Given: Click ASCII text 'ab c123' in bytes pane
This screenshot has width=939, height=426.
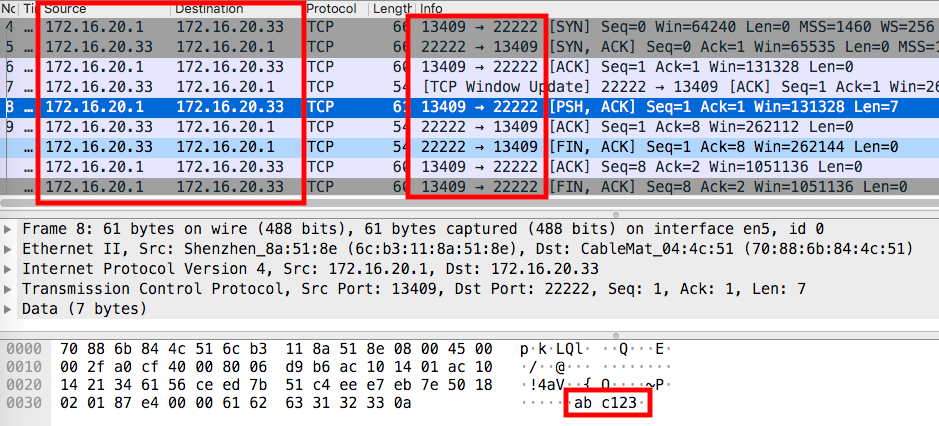Looking at the screenshot, I should (605, 404).
